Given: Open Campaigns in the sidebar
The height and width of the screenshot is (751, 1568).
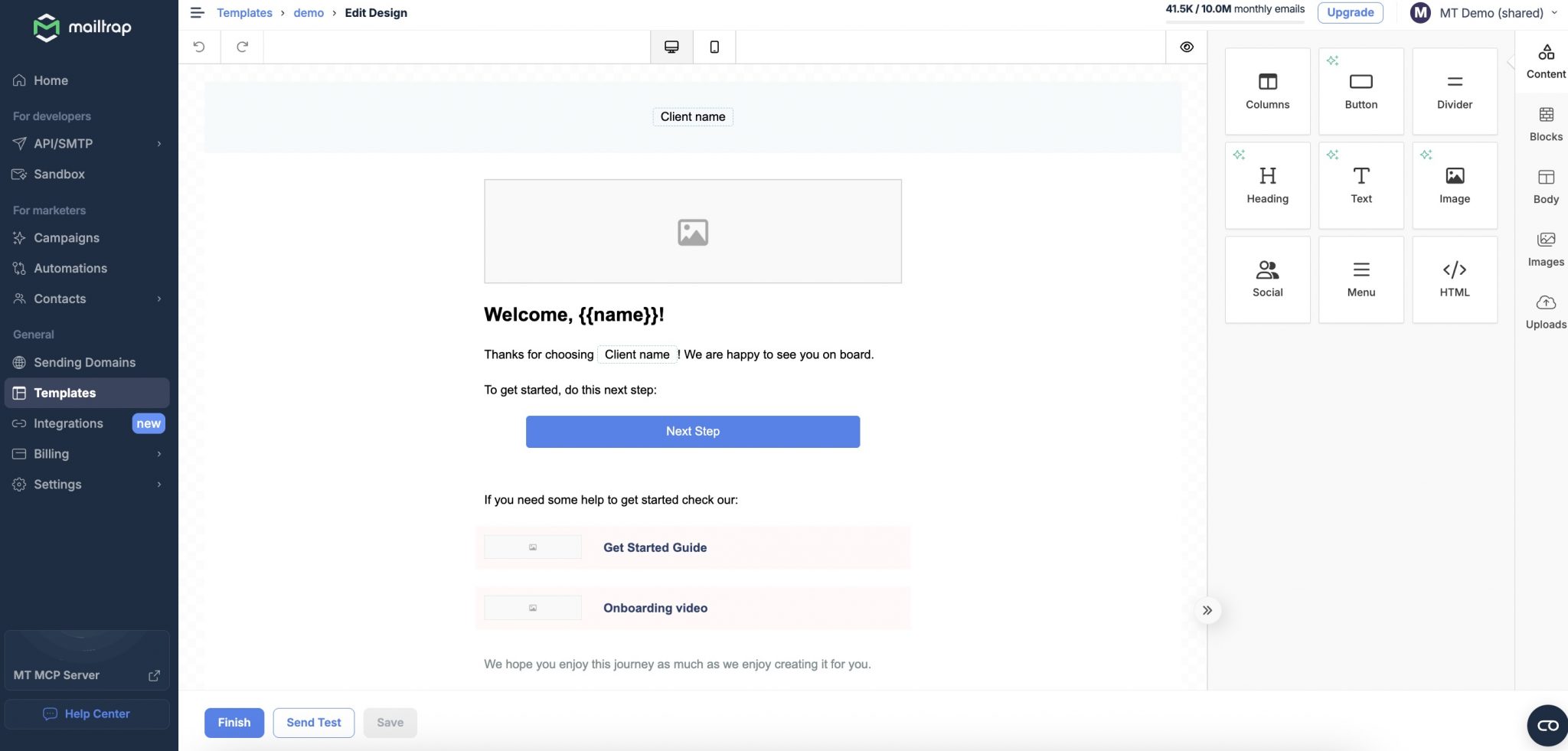Looking at the screenshot, I should (66, 237).
